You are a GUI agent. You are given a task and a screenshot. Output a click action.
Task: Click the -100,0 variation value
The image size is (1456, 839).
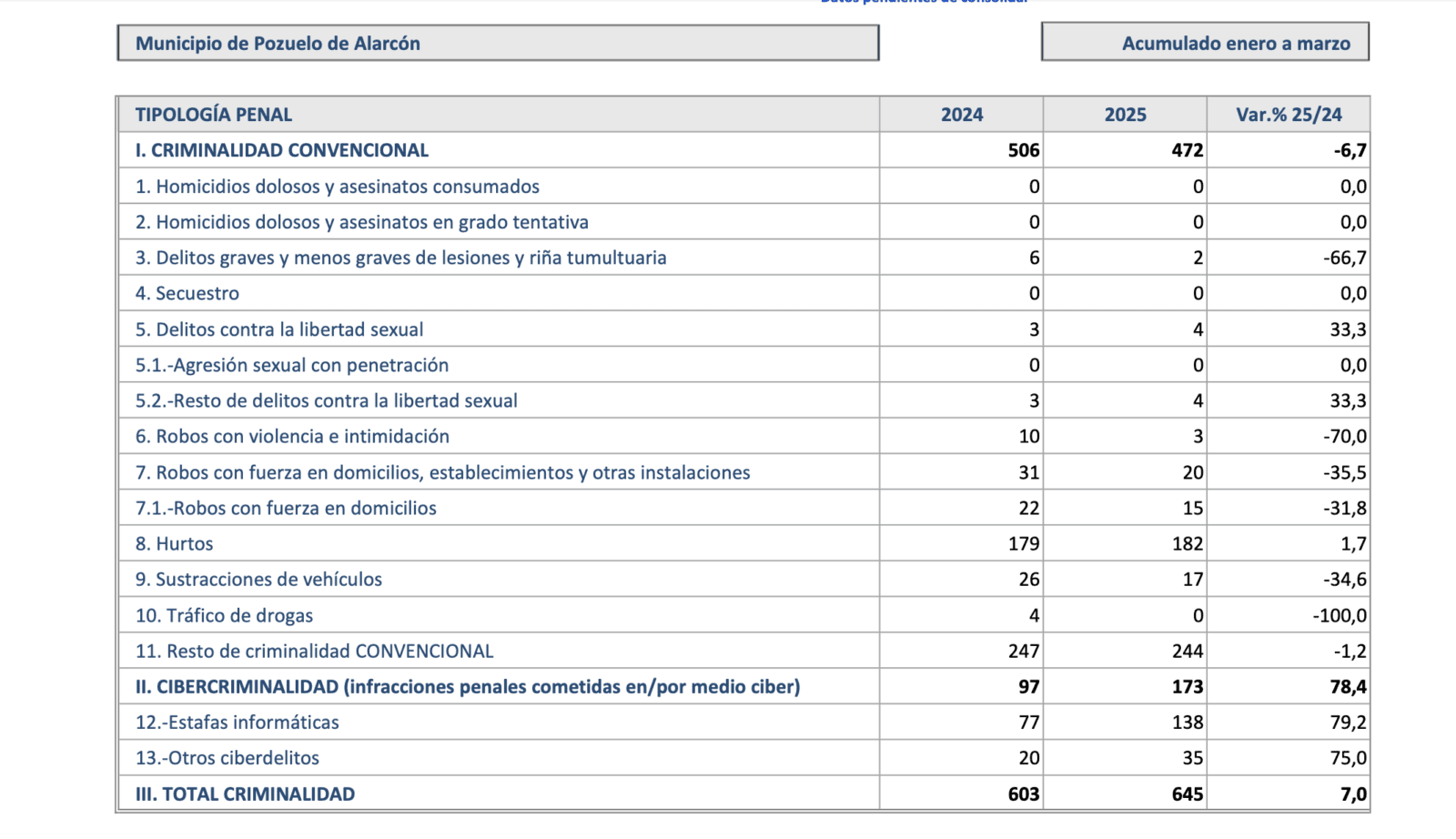1340,615
